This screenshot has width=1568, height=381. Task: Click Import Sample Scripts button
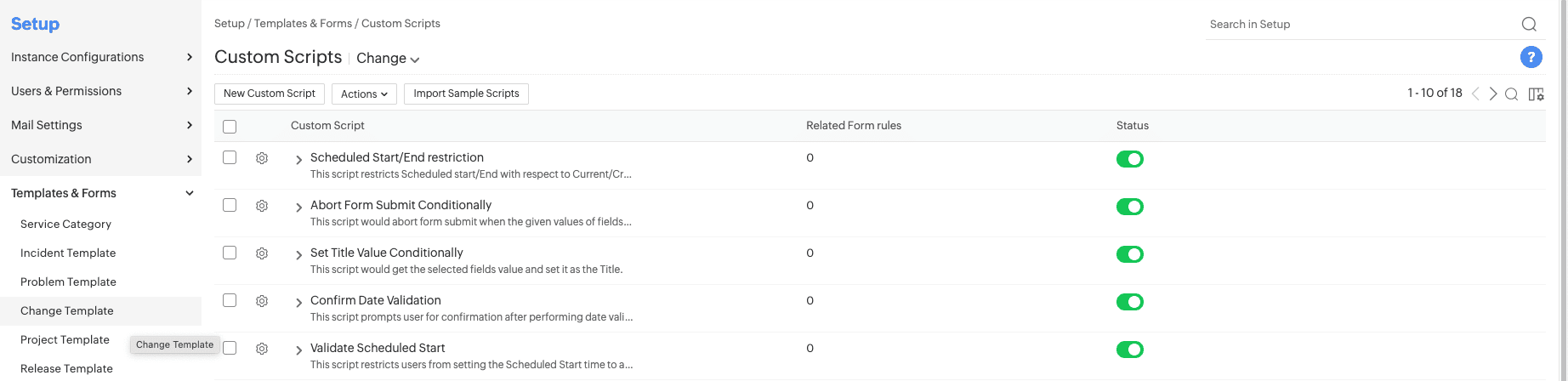pos(466,94)
